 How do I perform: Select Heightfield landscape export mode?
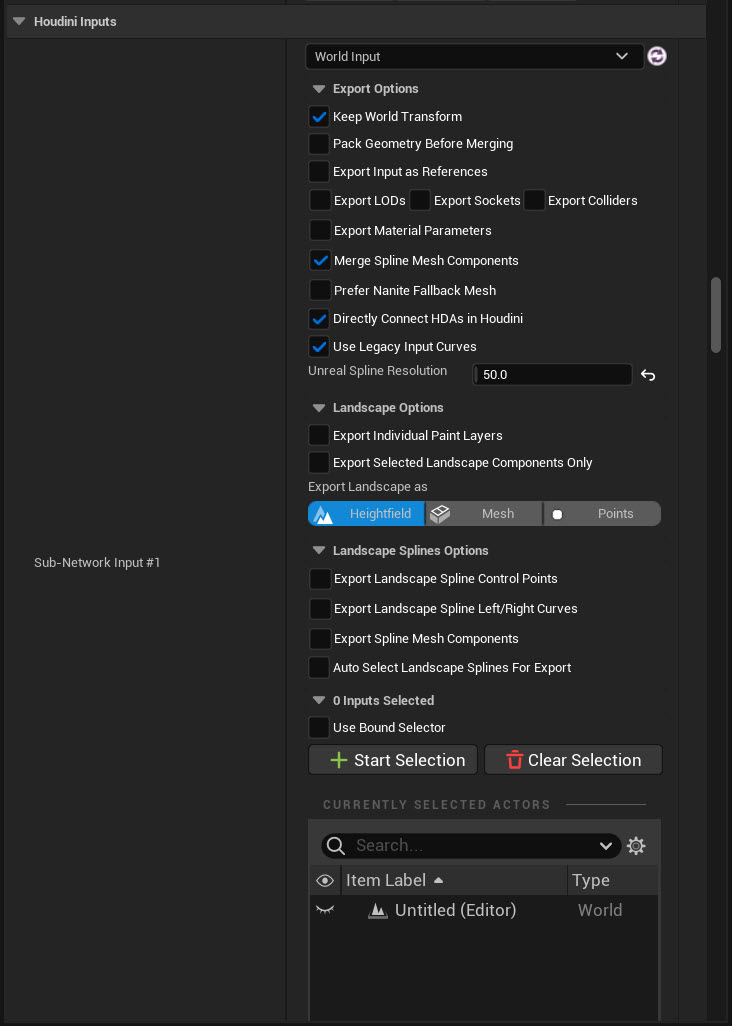(x=366, y=514)
